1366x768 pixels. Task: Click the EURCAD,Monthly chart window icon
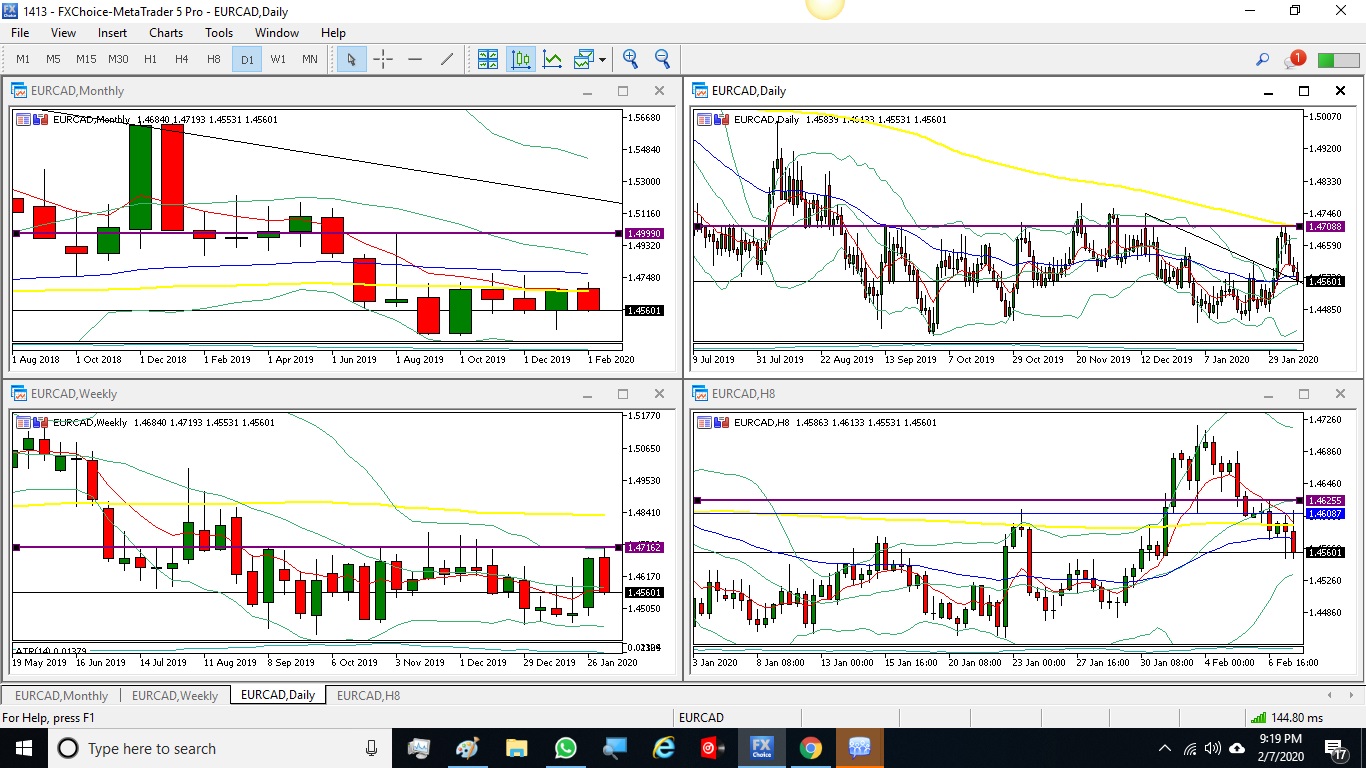point(19,90)
